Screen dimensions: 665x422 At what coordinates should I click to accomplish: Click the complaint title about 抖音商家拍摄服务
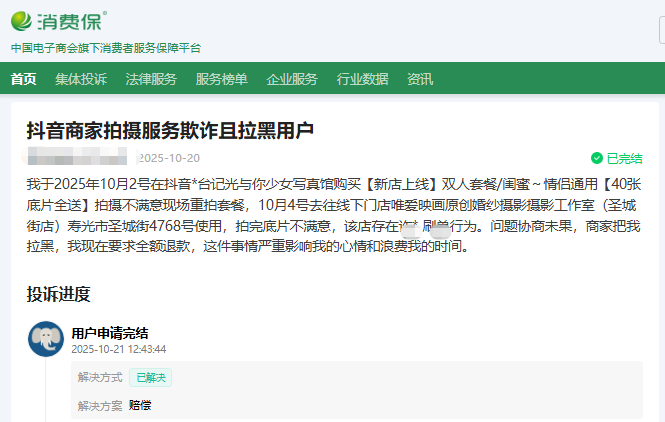click(170, 130)
